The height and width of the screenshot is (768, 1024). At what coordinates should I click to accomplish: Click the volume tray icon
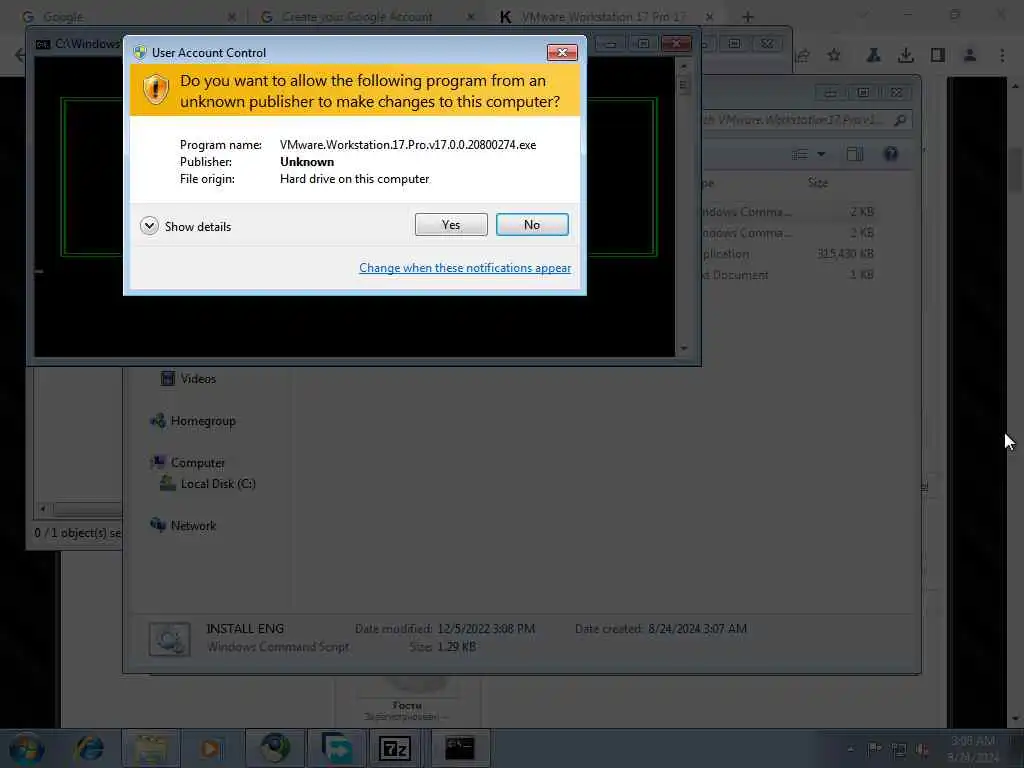point(922,750)
